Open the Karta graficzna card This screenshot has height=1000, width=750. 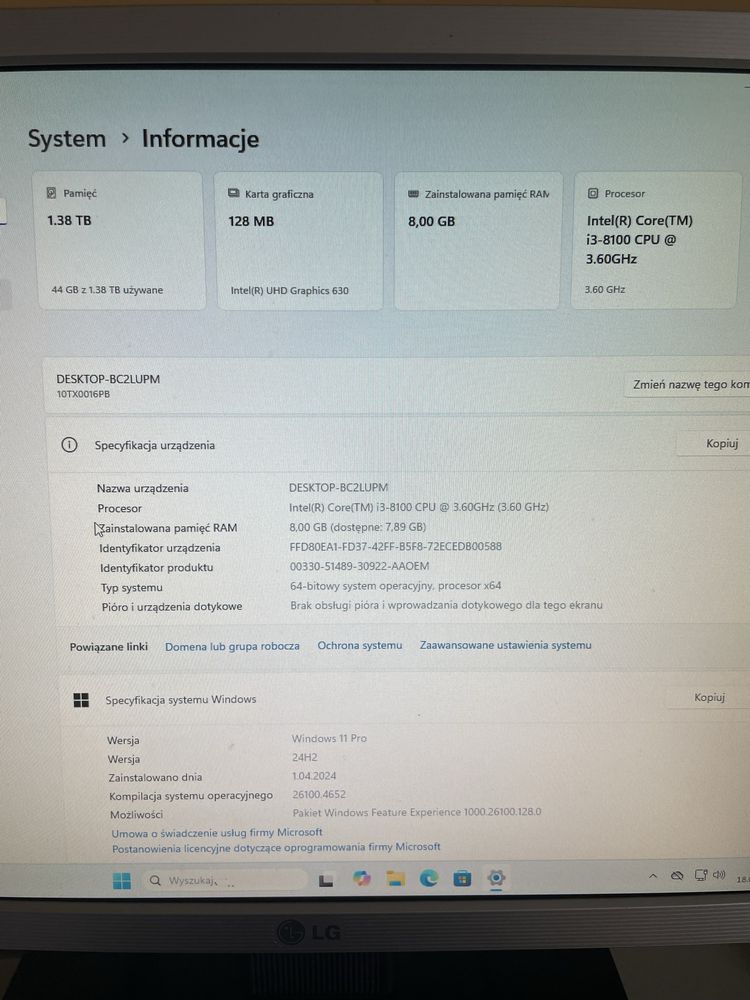(299, 240)
